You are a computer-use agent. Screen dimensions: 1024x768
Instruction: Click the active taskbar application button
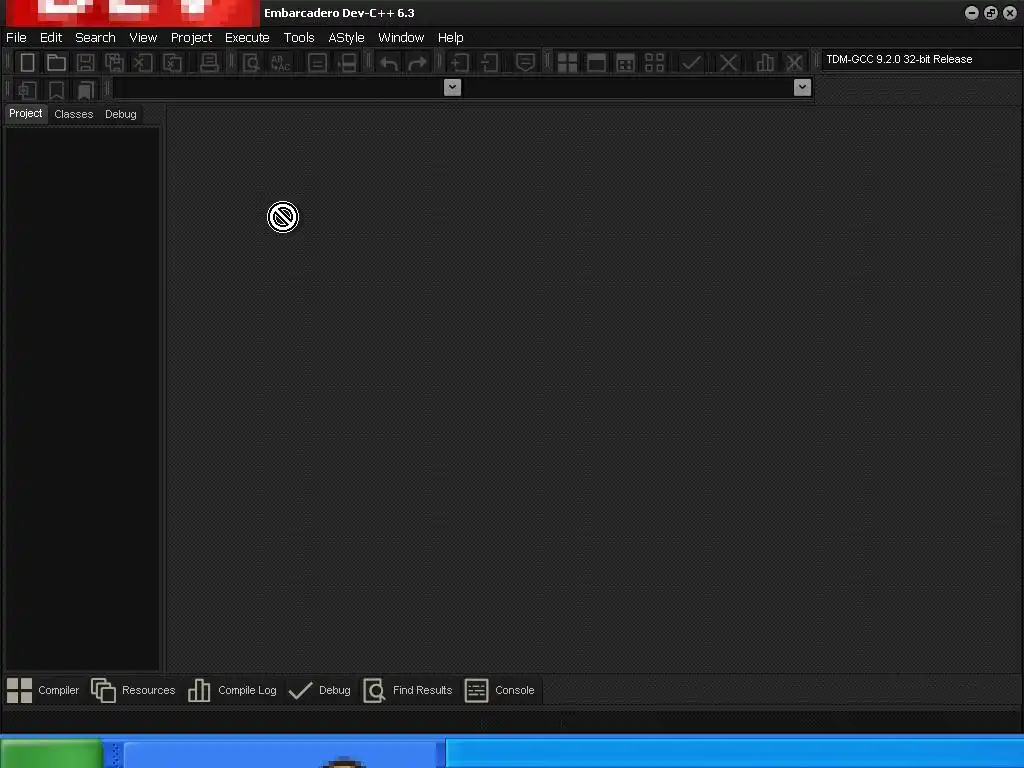click(285, 754)
